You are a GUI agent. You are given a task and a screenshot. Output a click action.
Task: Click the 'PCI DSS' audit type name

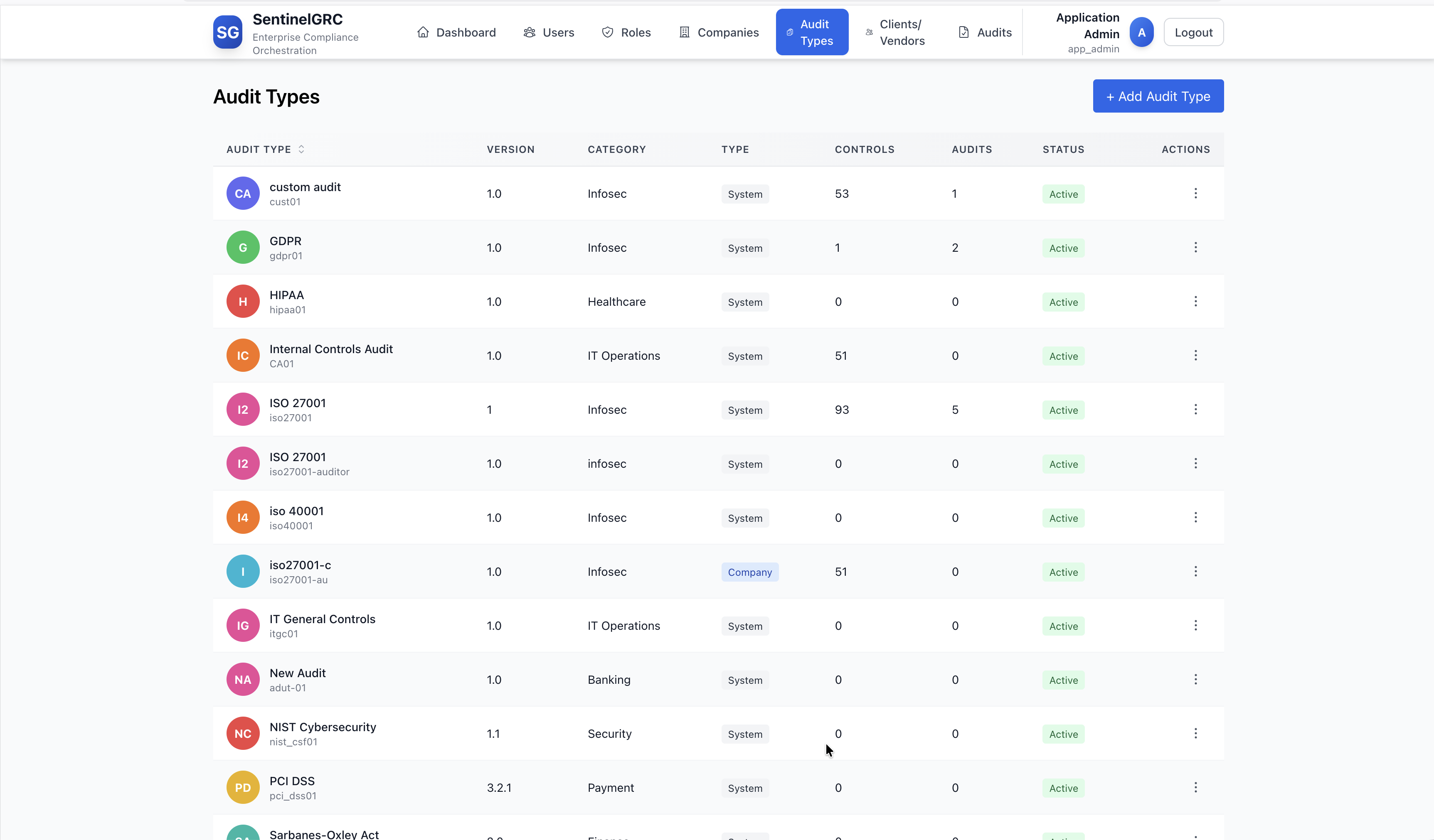(x=292, y=781)
